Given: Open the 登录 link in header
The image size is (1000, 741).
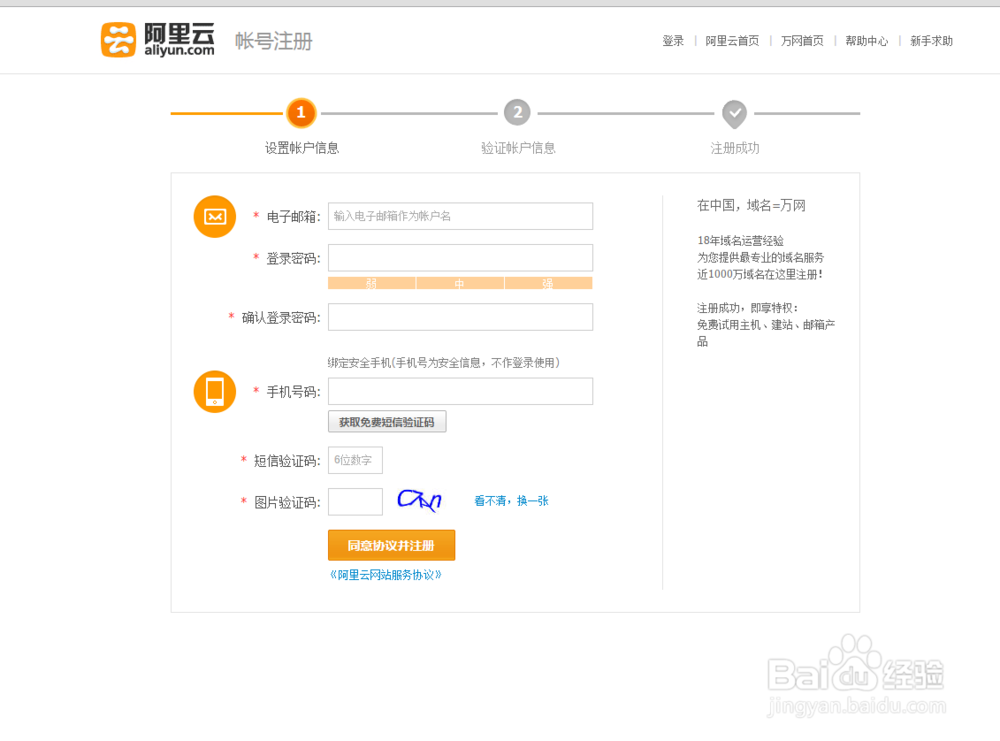Looking at the screenshot, I should point(673,41).
